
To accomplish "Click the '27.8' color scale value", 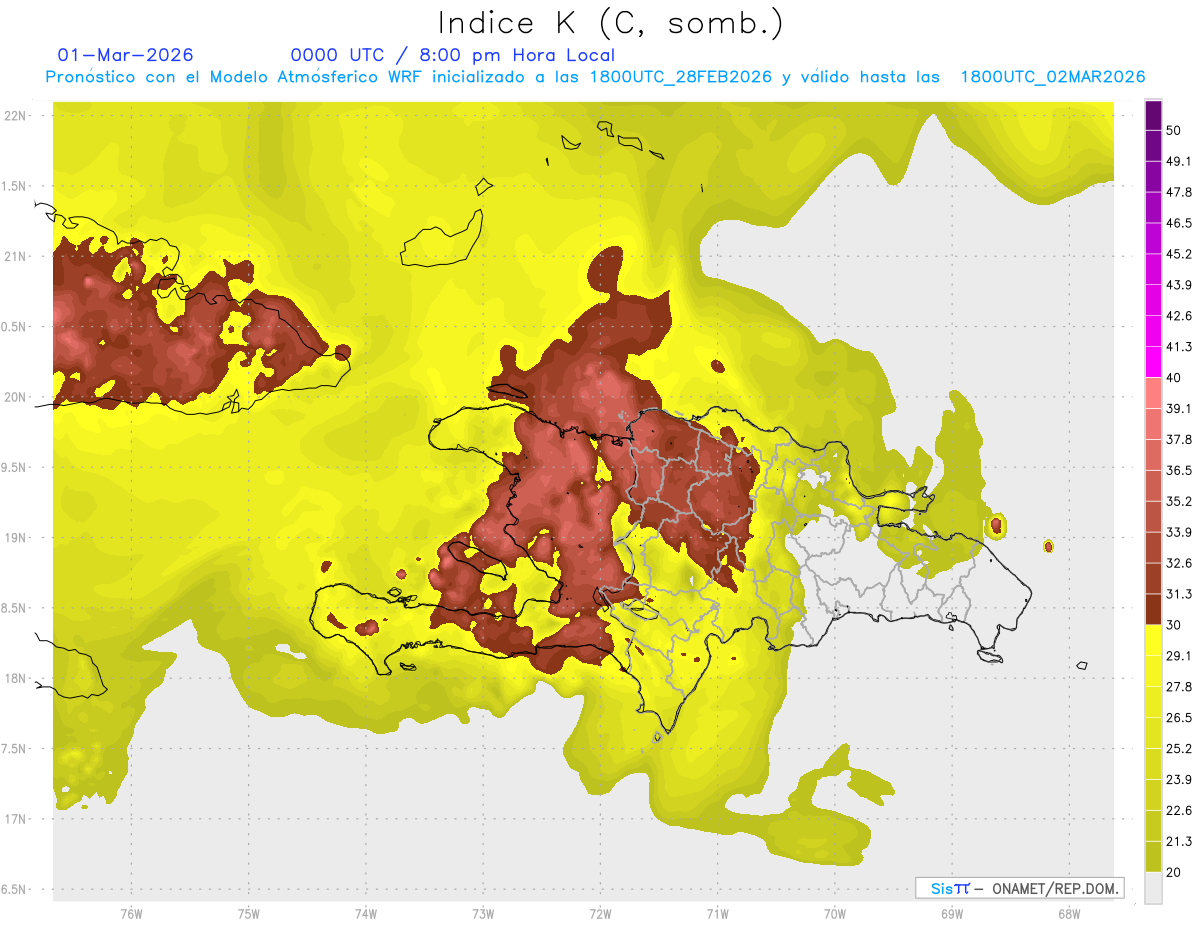I will 1179,687.
